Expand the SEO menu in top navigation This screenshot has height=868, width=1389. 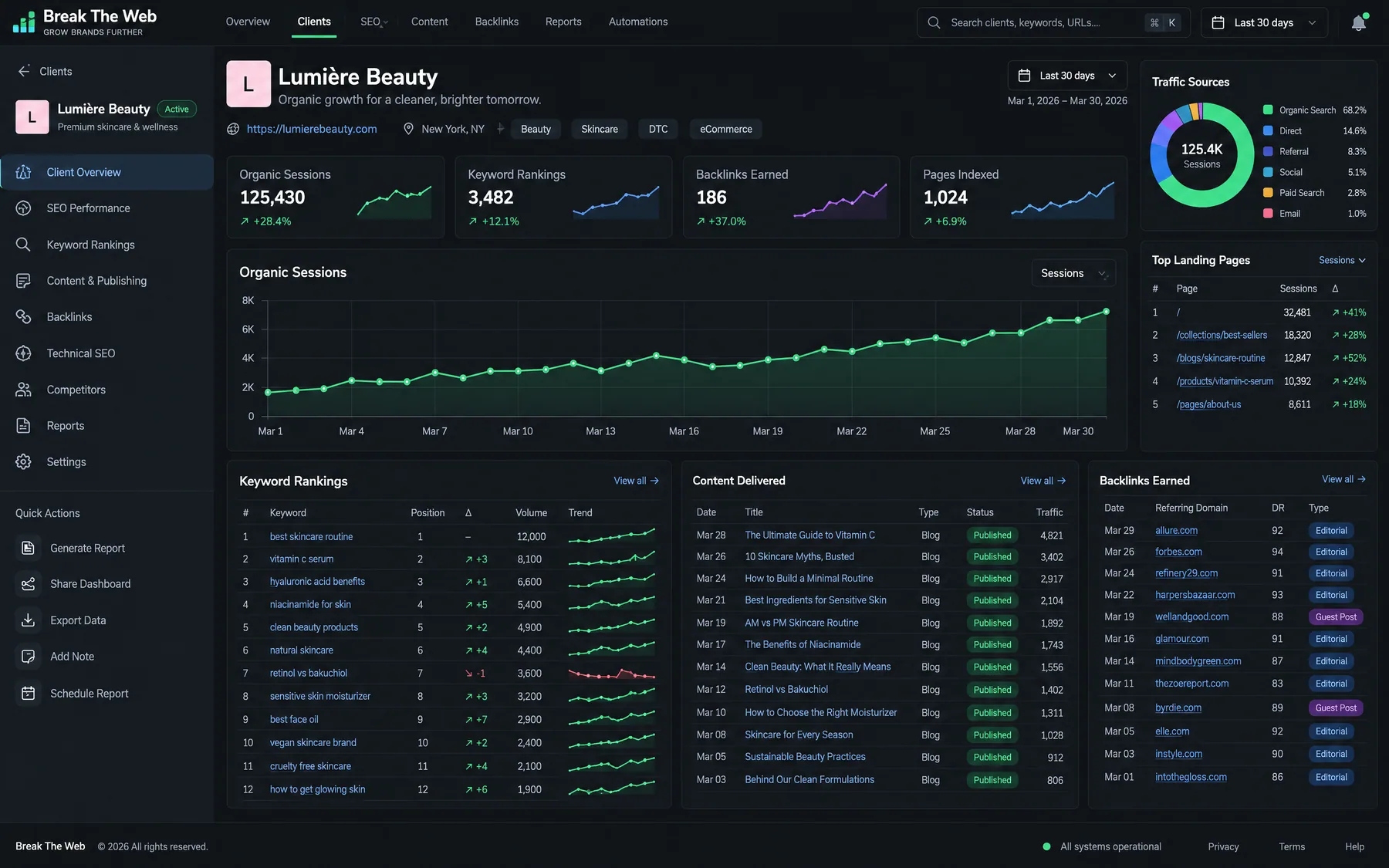[373, 22]
